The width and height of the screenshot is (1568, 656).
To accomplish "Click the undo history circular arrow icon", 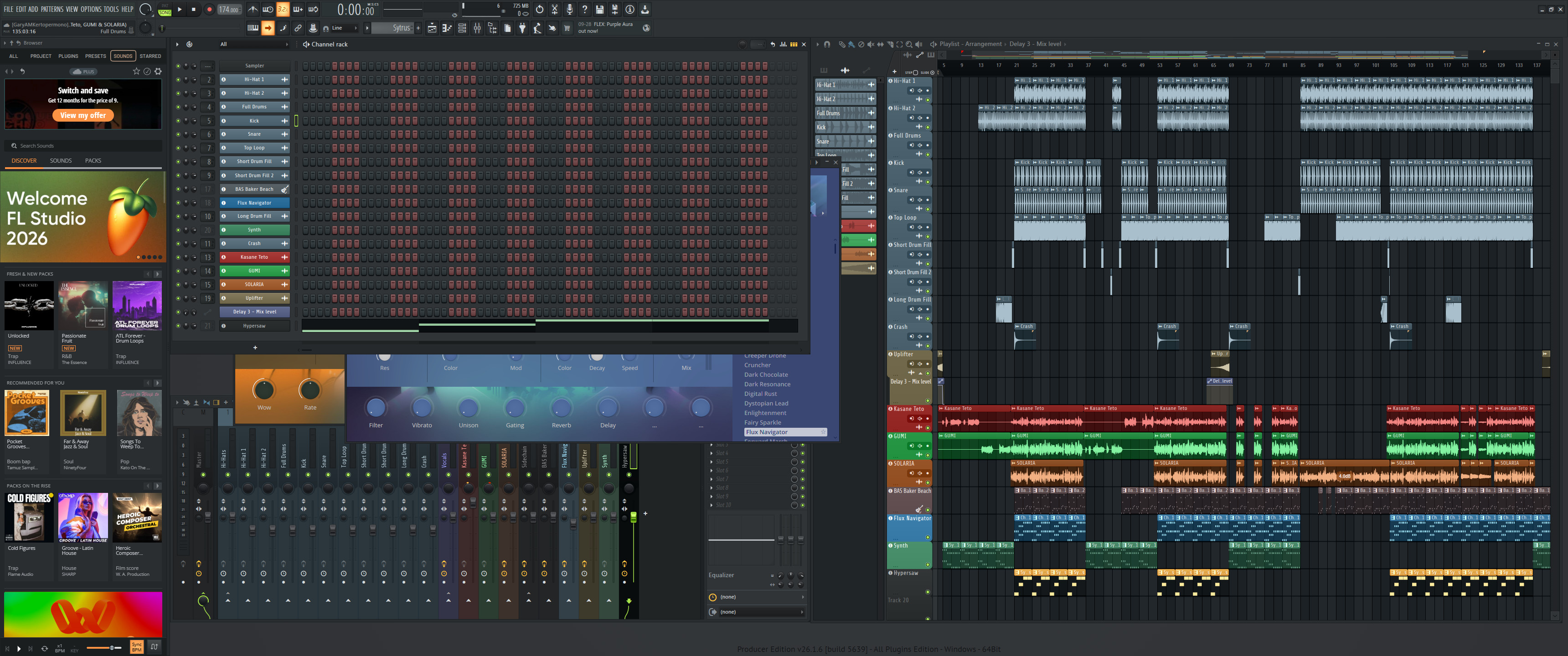I will click(x=539, y=9).
